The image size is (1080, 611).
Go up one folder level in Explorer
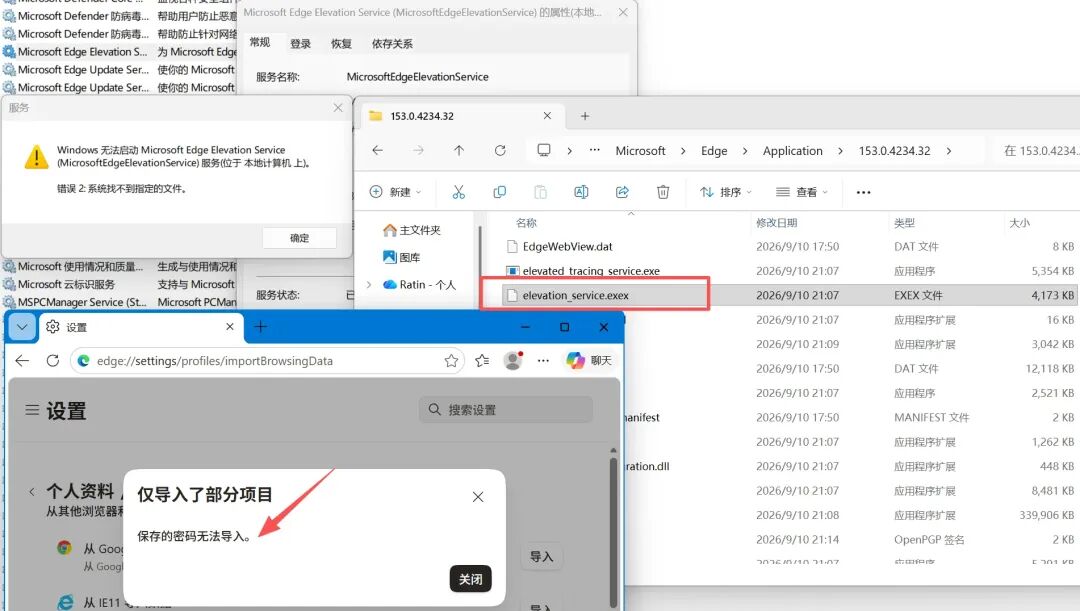[459, 150]
